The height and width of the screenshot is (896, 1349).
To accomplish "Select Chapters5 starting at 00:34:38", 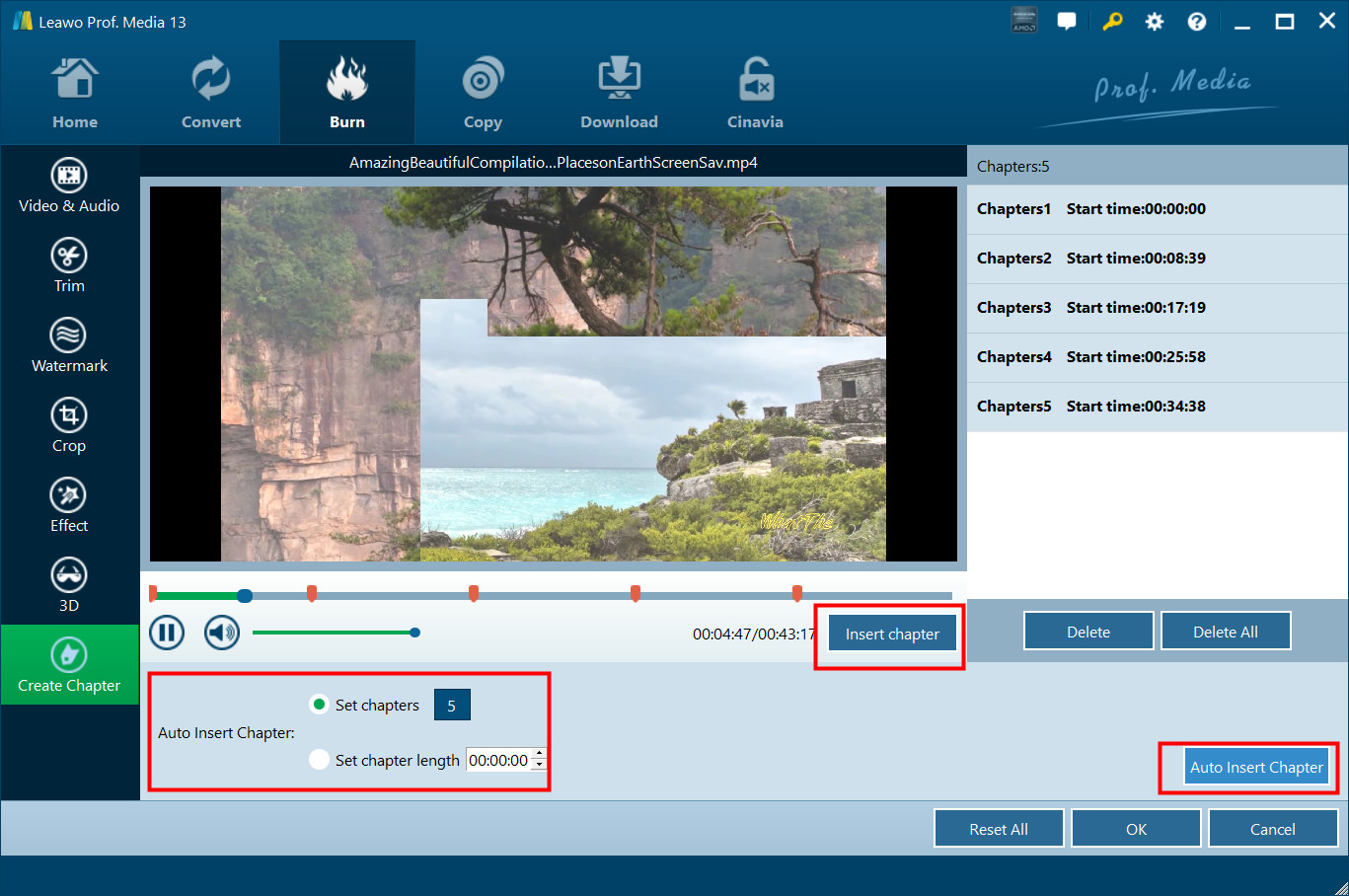I will 1158,407.
